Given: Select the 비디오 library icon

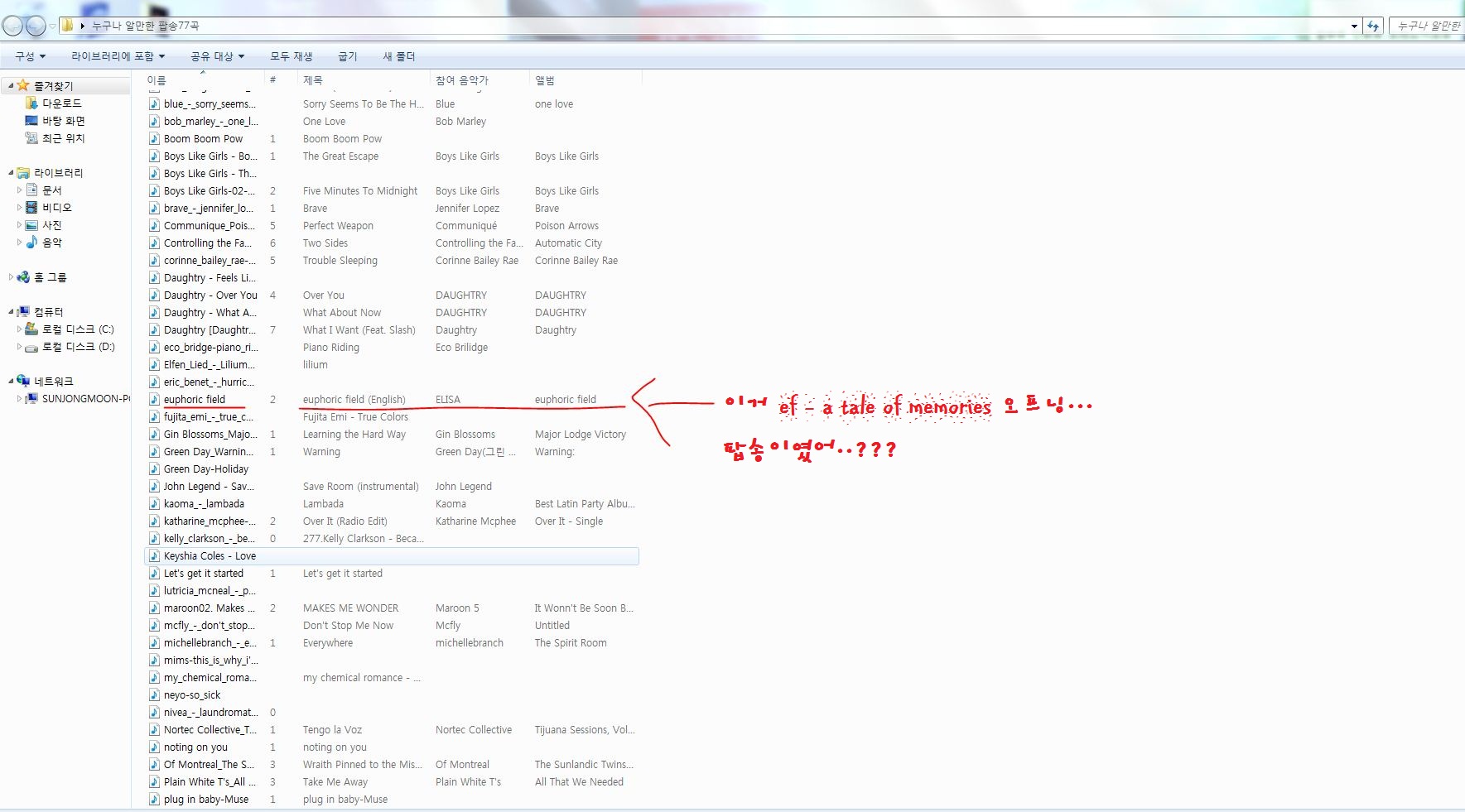Looking at the screenshot, I should tap(31, 208).
